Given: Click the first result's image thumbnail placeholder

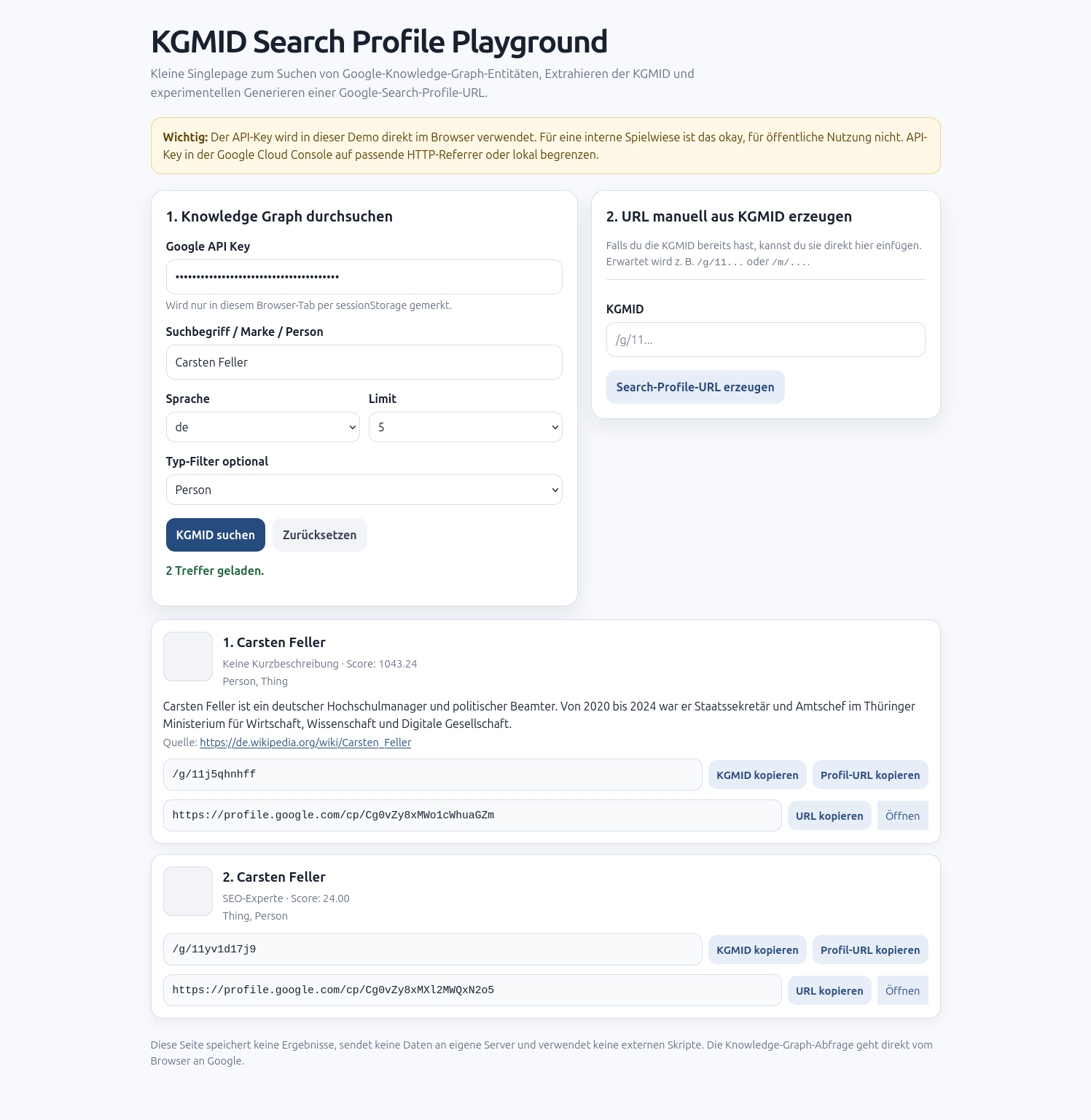Looking at the screenshot, I should pyautogui.click(x=188, y=657).
